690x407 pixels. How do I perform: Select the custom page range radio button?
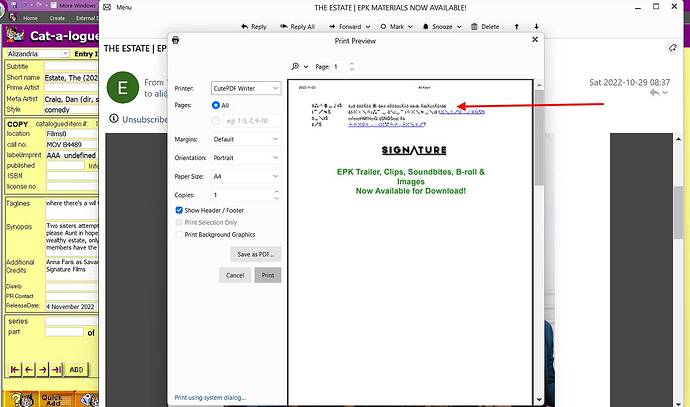(216, 121)
